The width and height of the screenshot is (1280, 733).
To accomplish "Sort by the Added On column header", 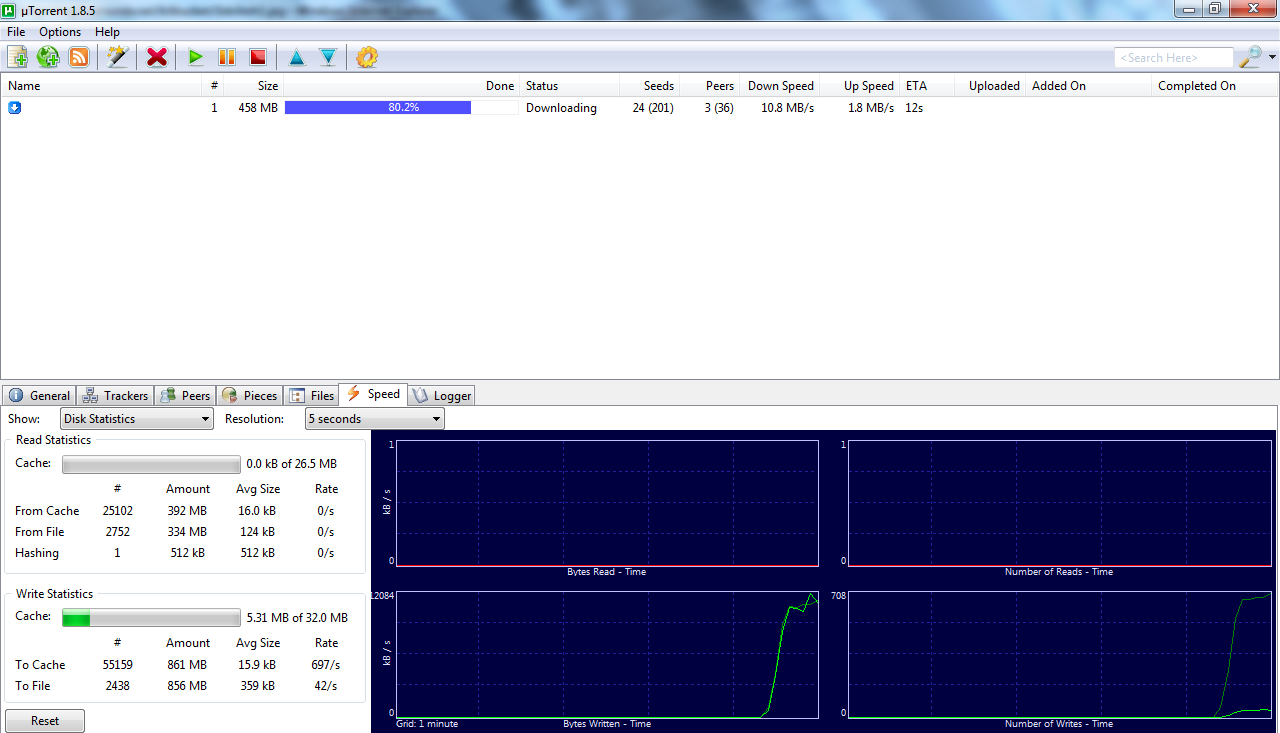I will (1089, 86).
